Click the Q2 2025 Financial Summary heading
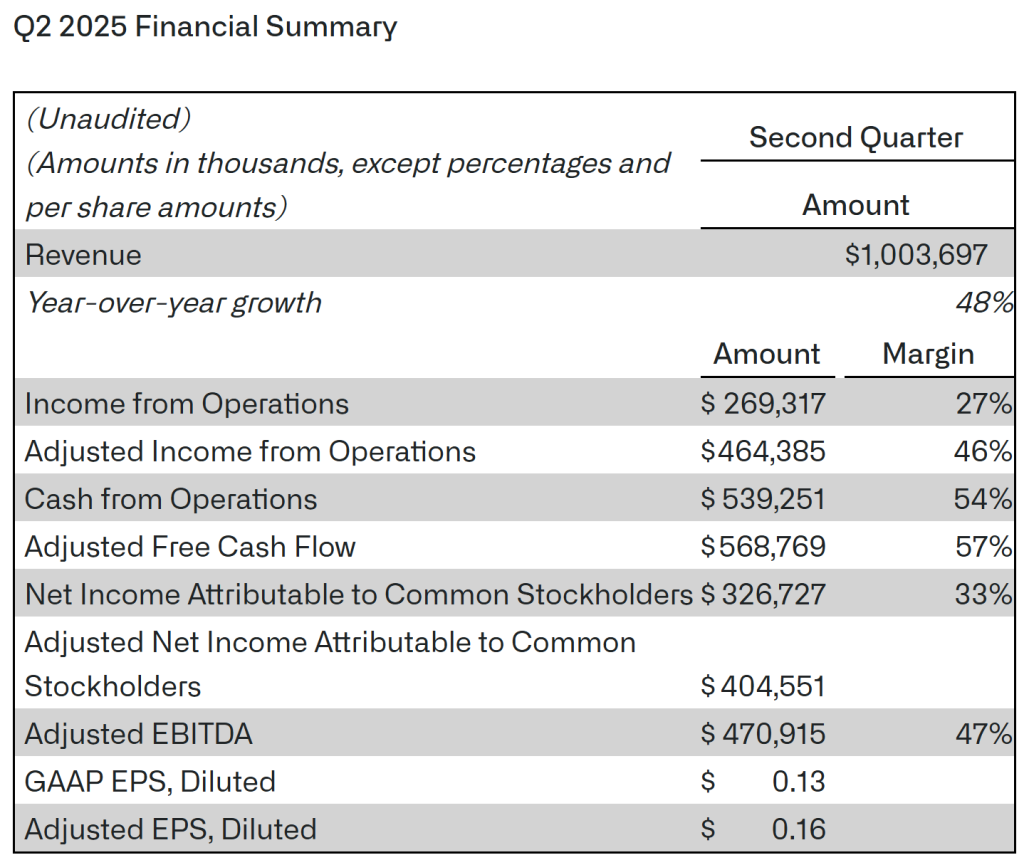 click(x=205, y=27)
